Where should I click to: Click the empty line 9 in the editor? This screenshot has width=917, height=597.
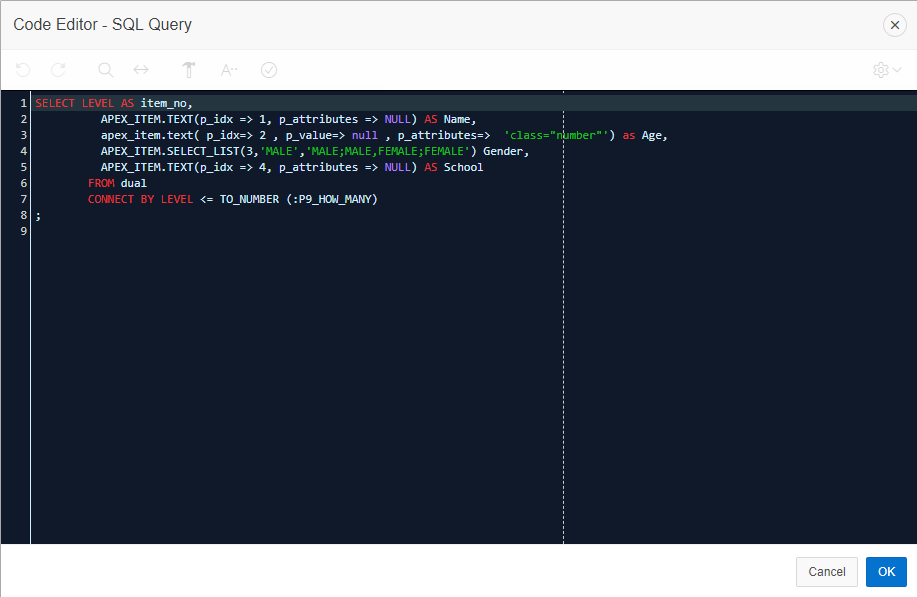[x=300, y=231]
